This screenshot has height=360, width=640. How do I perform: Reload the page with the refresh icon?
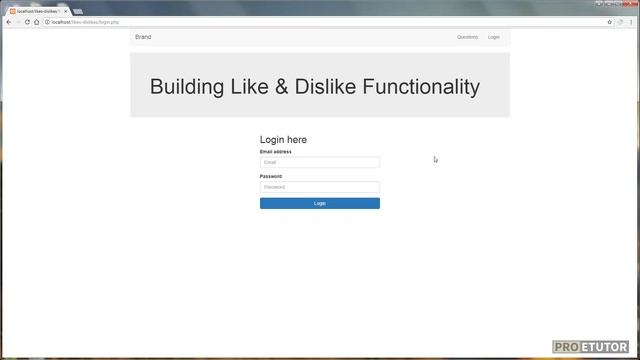tap(27, 22)
